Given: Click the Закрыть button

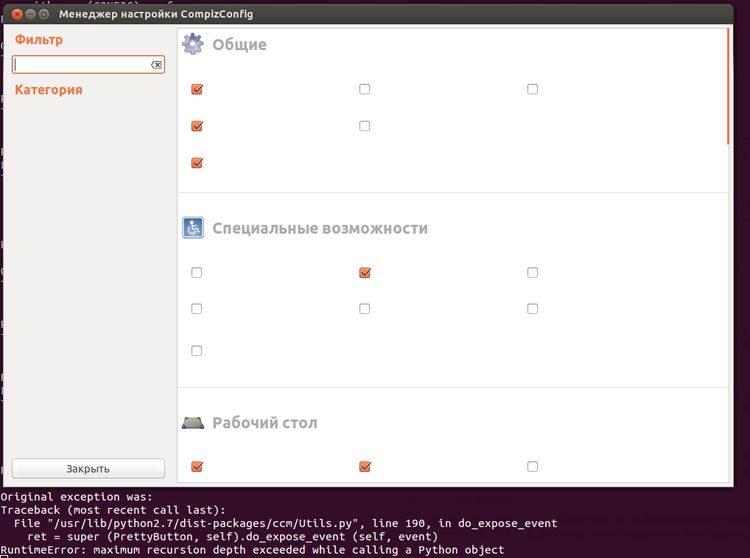Looking at the screenshot, I should tap(88, 469).
